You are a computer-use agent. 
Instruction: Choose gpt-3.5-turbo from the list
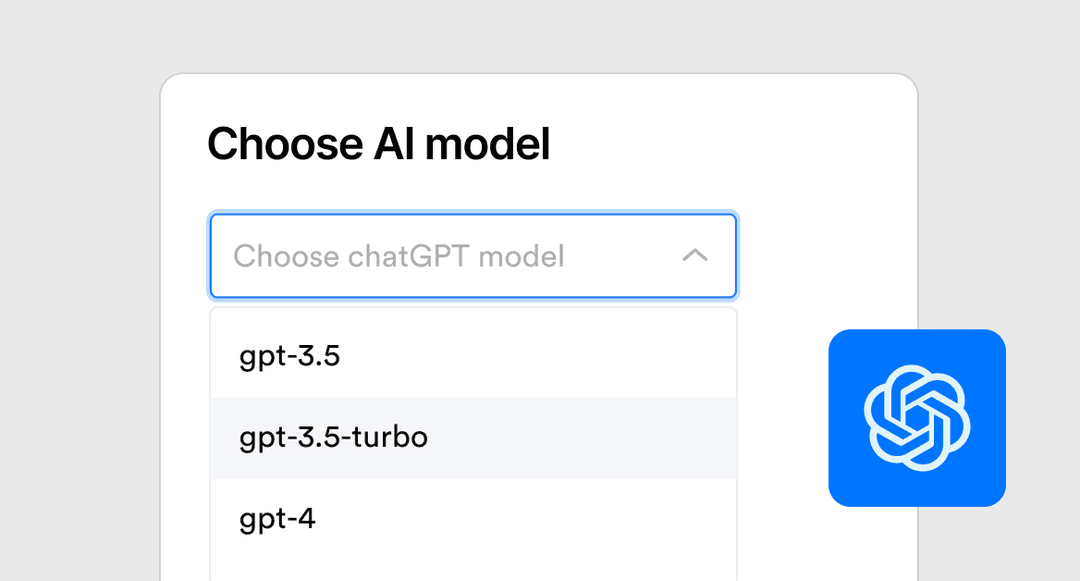click(473, 438)
